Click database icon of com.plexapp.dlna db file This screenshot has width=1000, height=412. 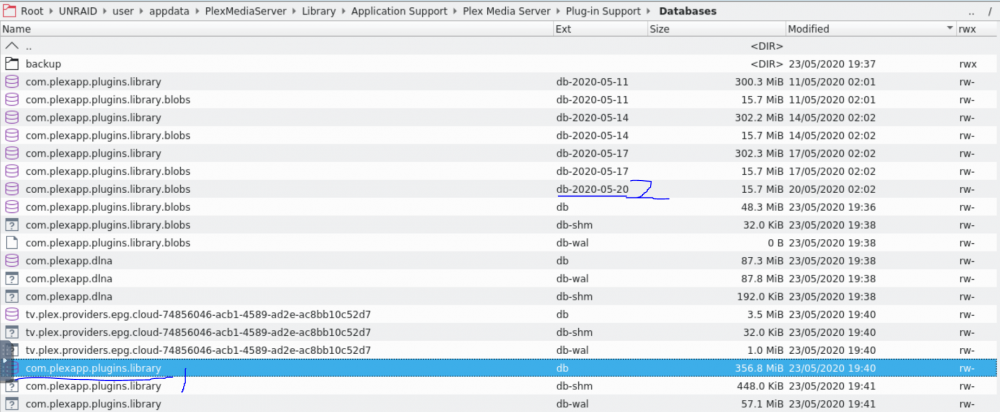point(11,261)
